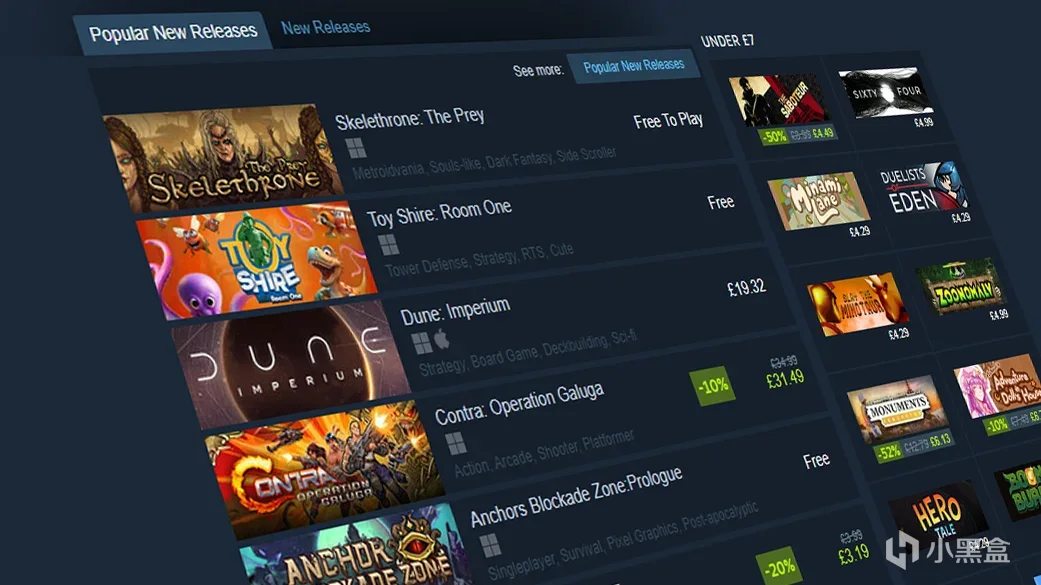
Task: Click Windows icon under Anchors Blockade Zone: Prologue
Action: pyautogui.click(x=491, y=545)
